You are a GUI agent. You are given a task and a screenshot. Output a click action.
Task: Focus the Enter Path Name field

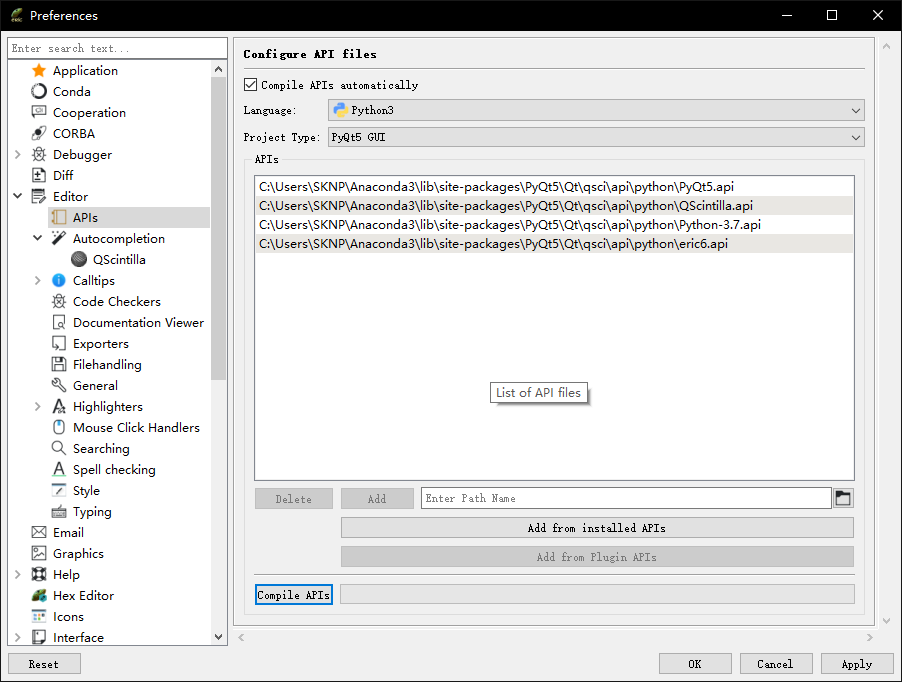(x=626, y=498)
